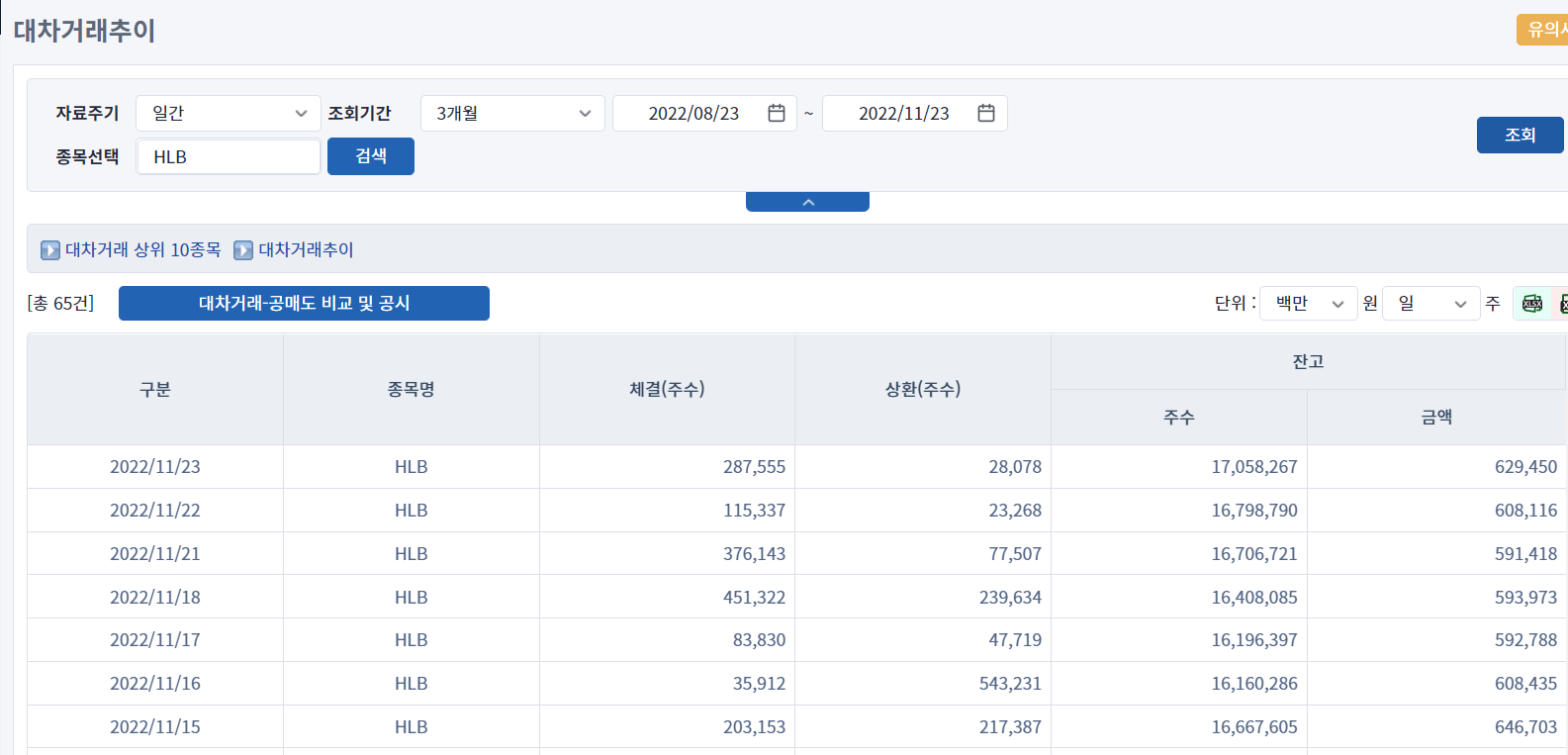Click the 16,798,790 잔고 주수 value
The width and height of the screenshot is (1568, 755).
pyautogui.click(x=1254, y=511)
